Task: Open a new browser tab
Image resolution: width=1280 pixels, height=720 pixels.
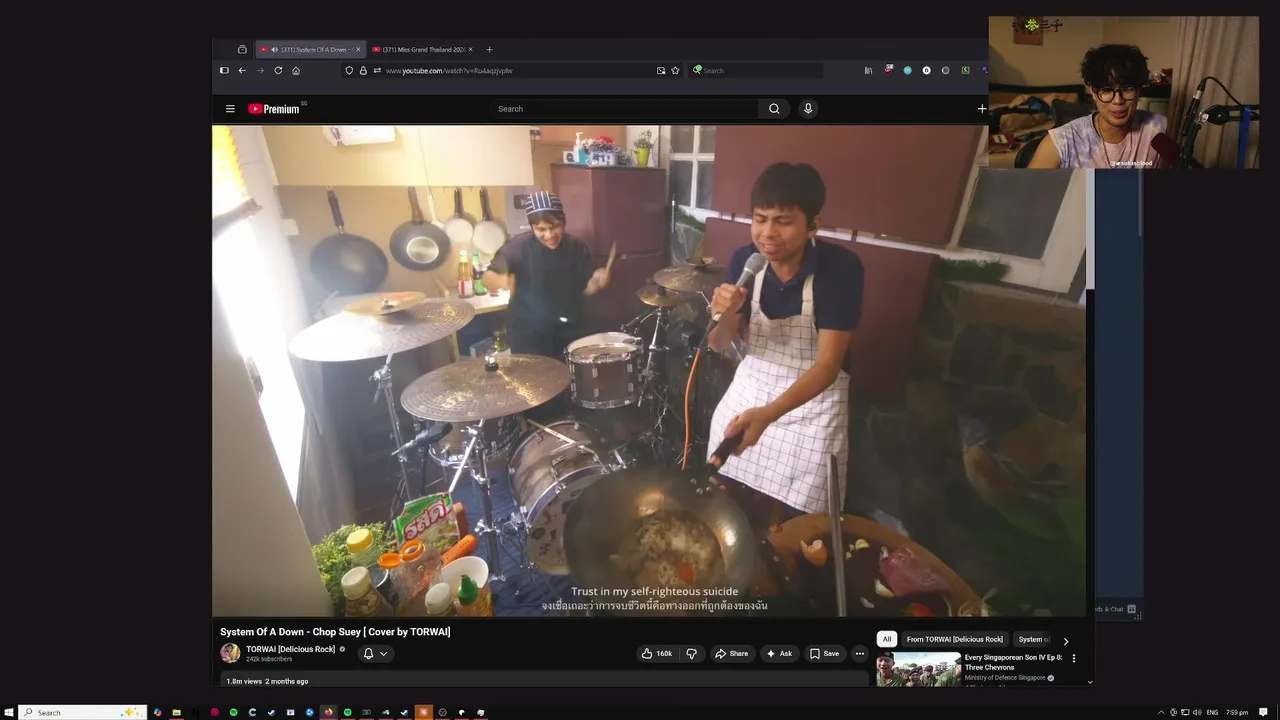Action: click(489, 49)
